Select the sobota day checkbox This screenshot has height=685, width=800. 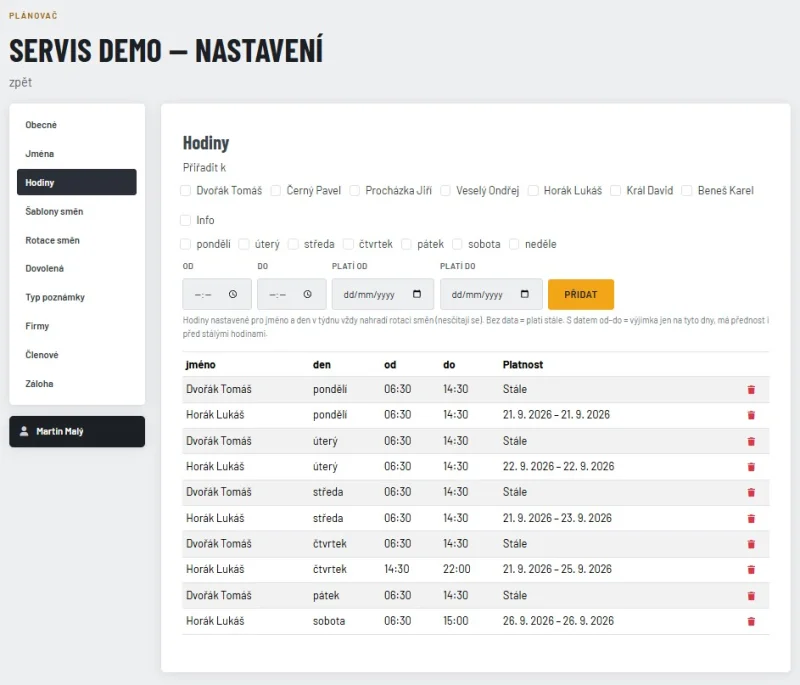pos(458,244)
